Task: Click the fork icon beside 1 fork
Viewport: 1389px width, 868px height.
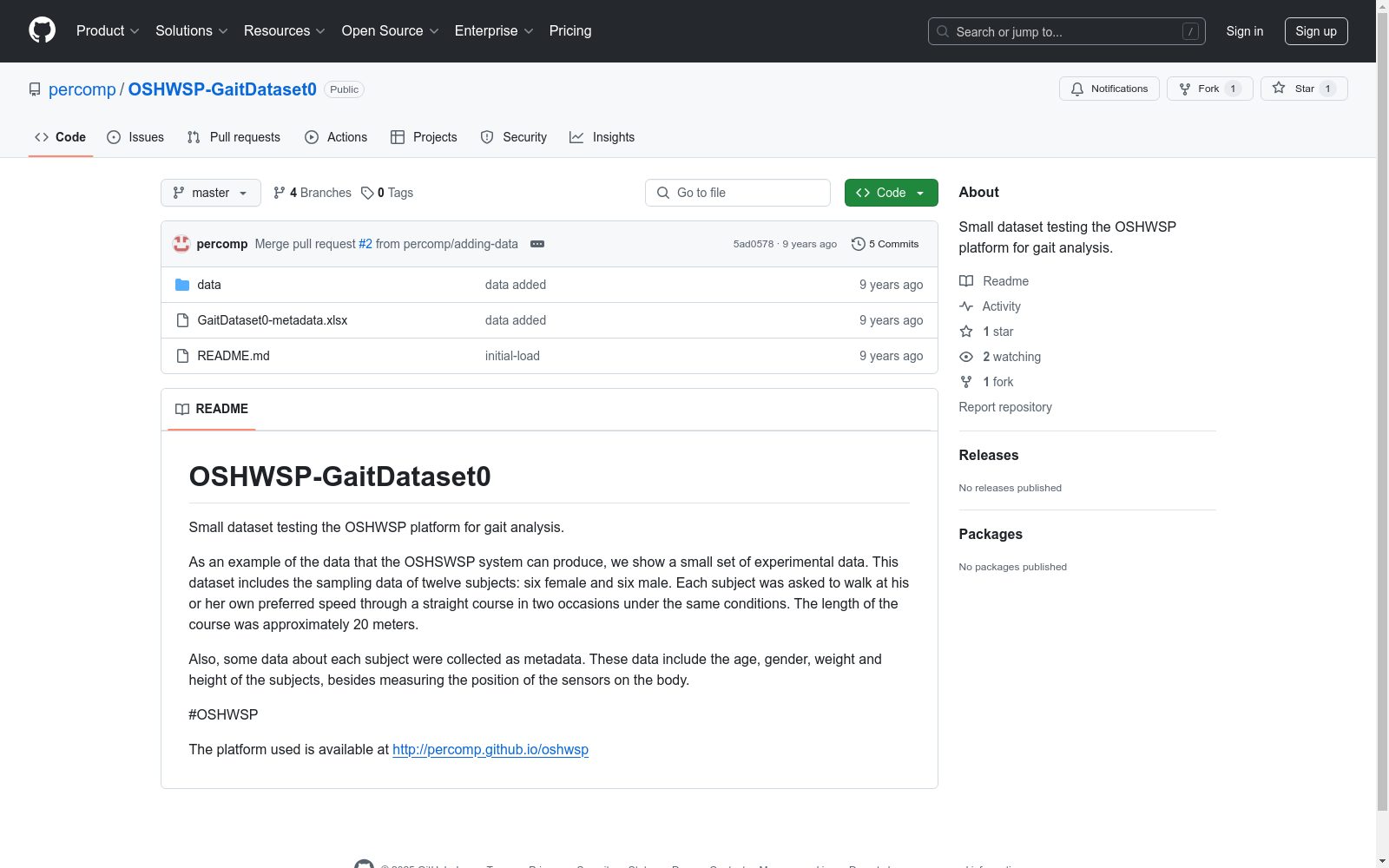Action: [x=966, y=382]
